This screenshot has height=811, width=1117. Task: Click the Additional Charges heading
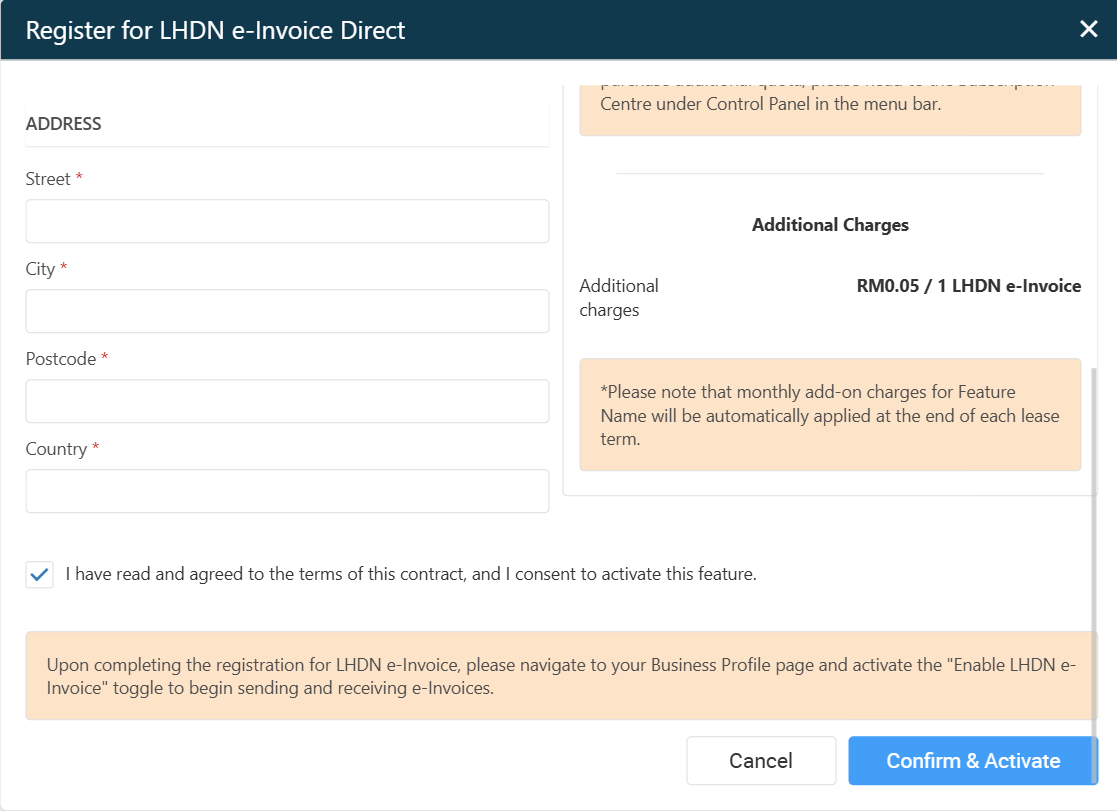click(830, 225)
